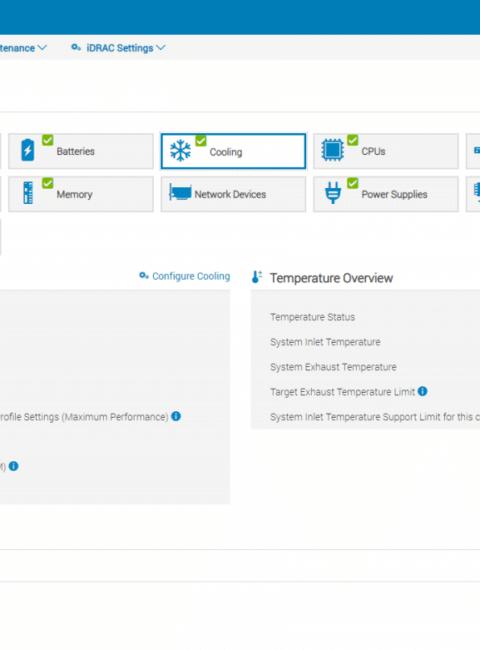
Task: Click the gear icon beside iDRAC Settings
Action: [76, 48]
